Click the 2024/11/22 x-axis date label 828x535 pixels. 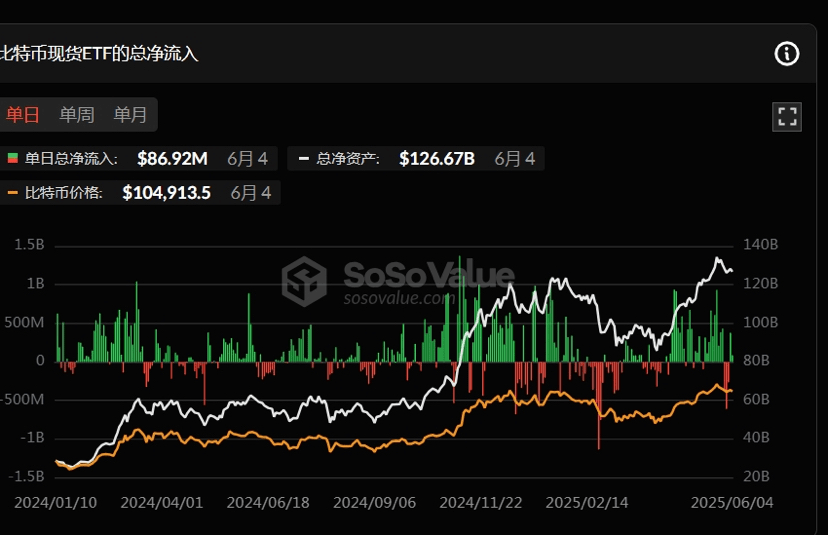(481, 502)
